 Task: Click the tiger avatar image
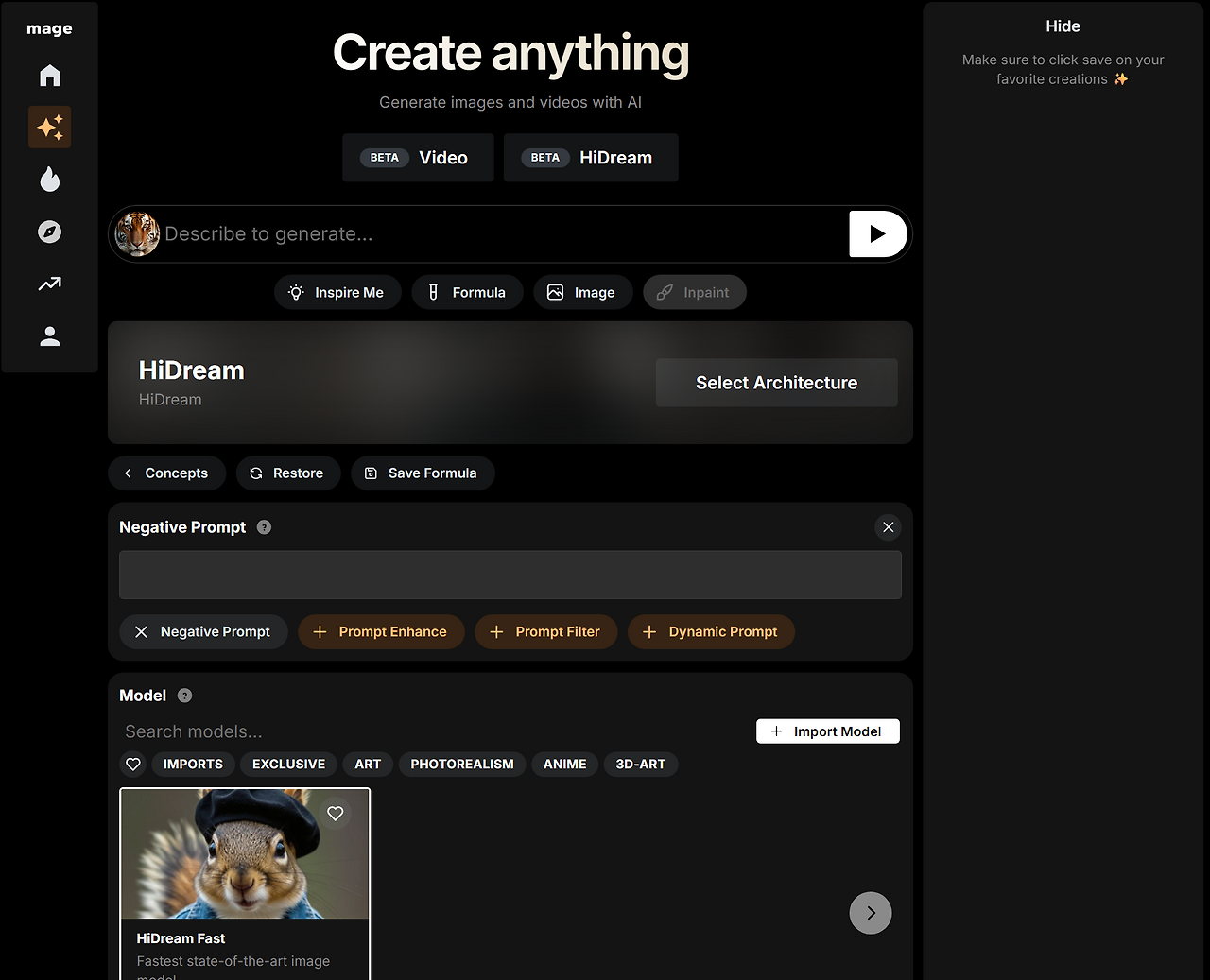click(138, 234)
